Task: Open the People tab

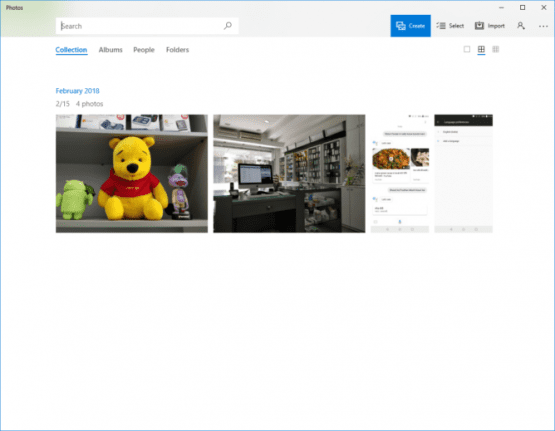Action: click(x=144, y=50)
